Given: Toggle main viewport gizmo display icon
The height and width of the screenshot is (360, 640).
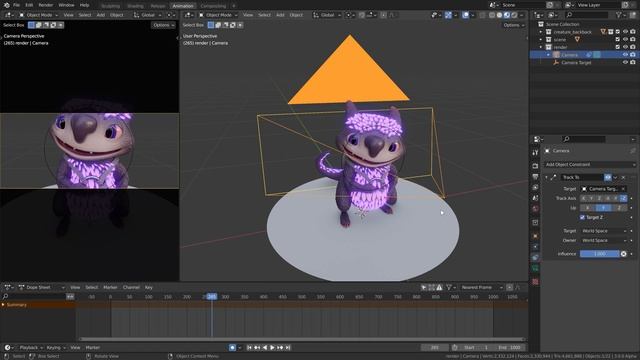Looking at the screenshot, I should tap(449, 15).
